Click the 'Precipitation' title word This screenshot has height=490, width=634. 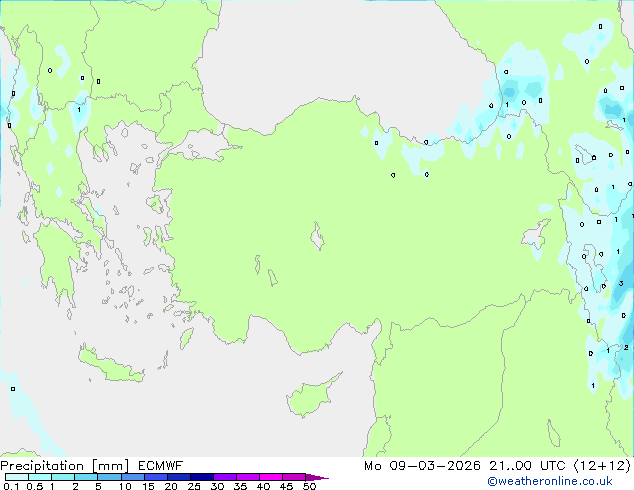42,466
